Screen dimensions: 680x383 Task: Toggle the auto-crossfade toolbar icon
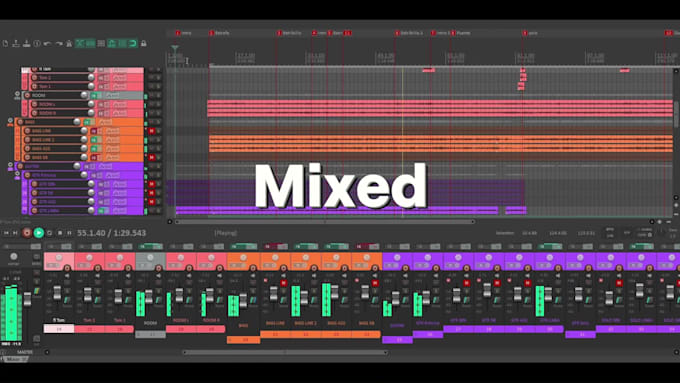coord(80,43)
